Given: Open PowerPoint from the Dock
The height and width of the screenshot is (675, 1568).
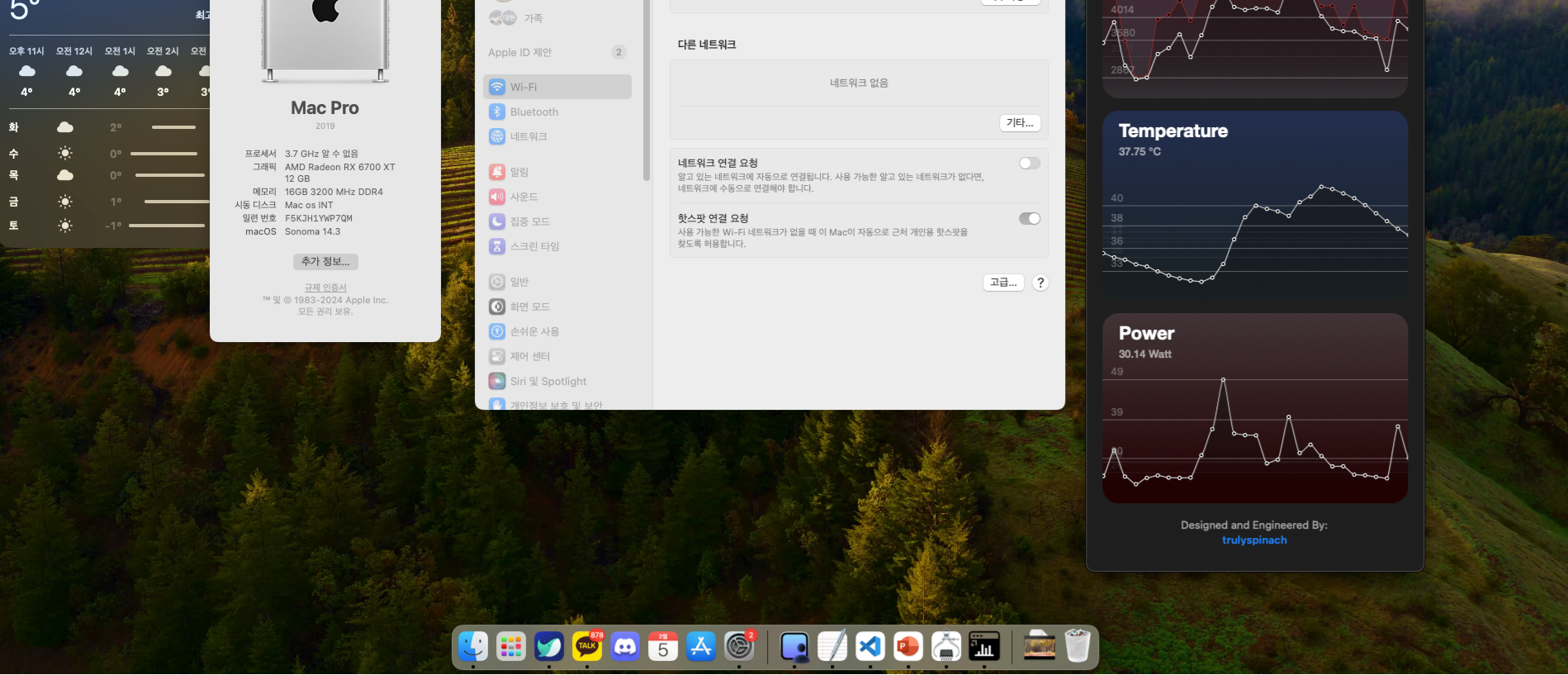Looking at the screenshot, I should [908, 646].
